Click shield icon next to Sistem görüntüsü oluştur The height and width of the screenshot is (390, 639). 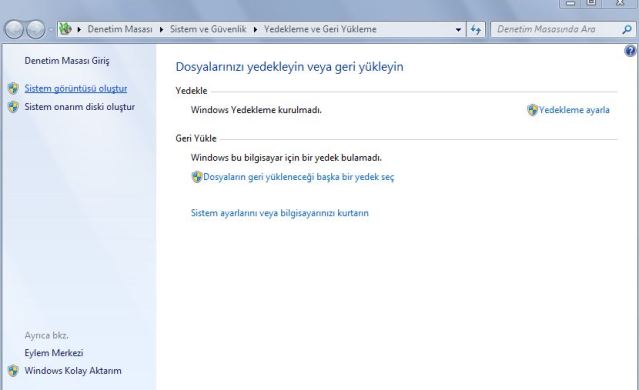[13, 88]
